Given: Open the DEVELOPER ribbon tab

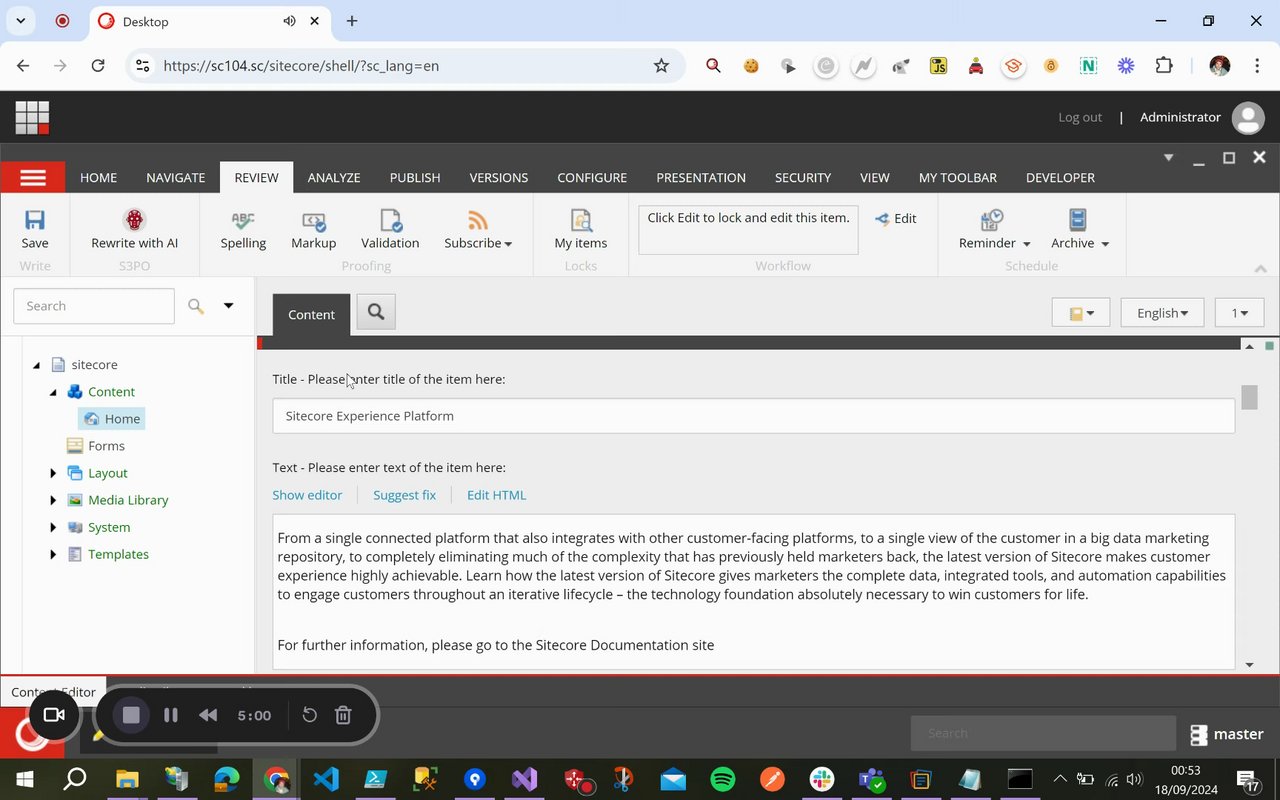Looking at the screenshot, I should [x=1060, y=177].
